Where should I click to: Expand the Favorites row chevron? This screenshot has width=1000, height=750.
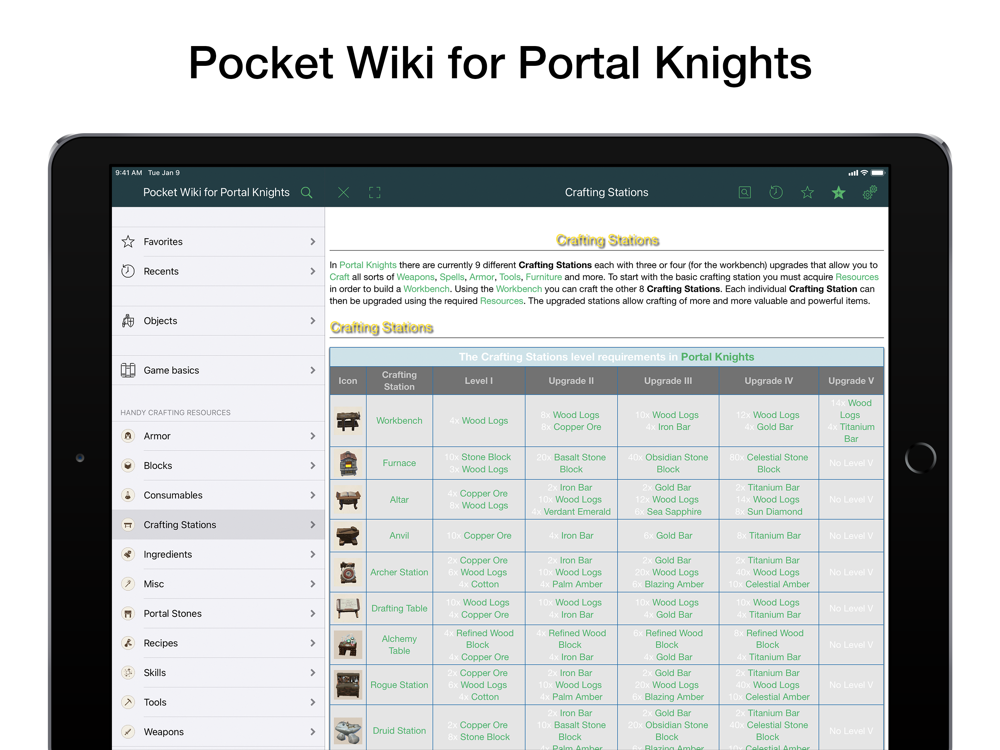pyautogui.click(x=312, y=242)
